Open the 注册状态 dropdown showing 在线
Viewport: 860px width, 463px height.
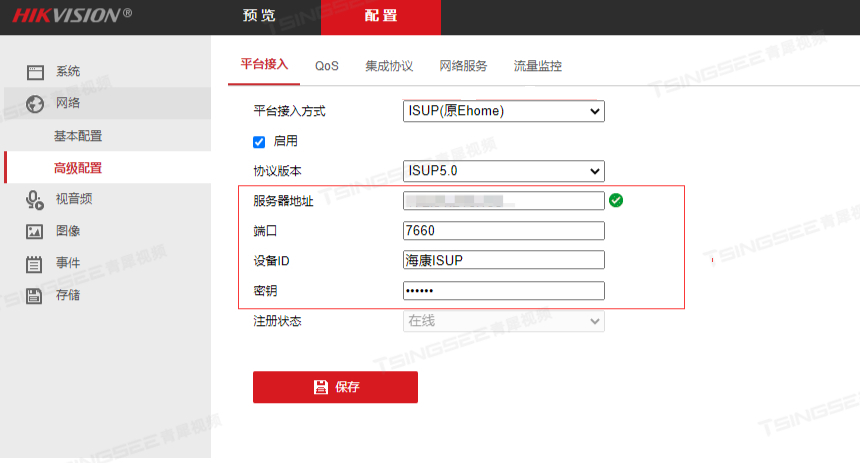tap(503, 321)
